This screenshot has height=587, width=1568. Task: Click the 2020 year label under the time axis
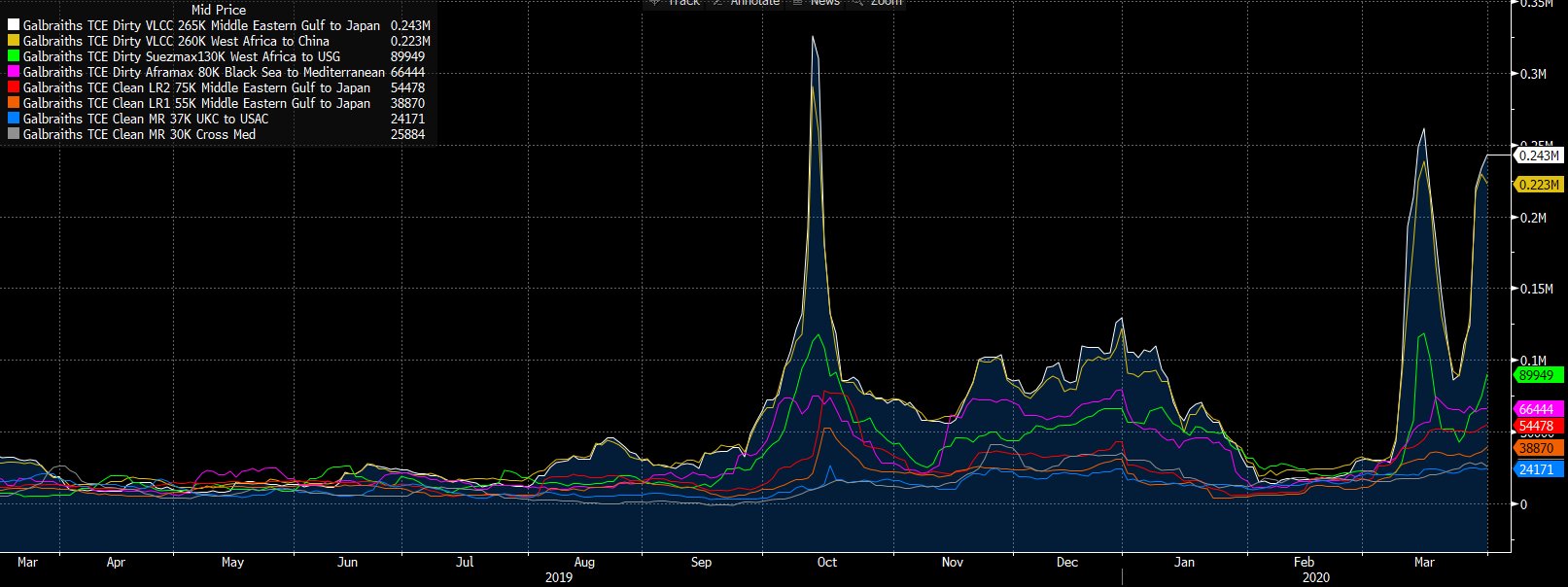[x=1315, y=577]
